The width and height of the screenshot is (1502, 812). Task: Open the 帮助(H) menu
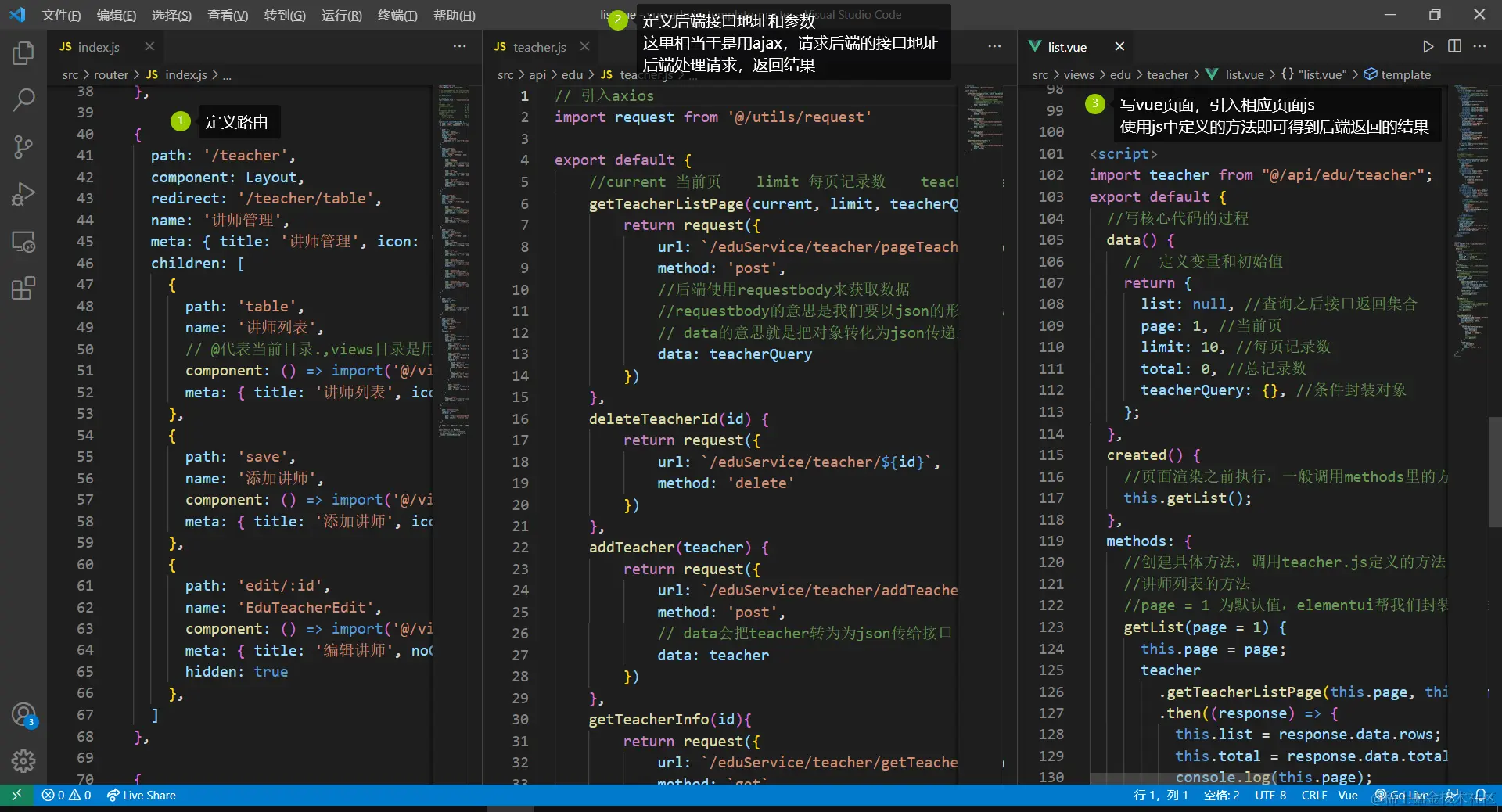pos(455,16)
